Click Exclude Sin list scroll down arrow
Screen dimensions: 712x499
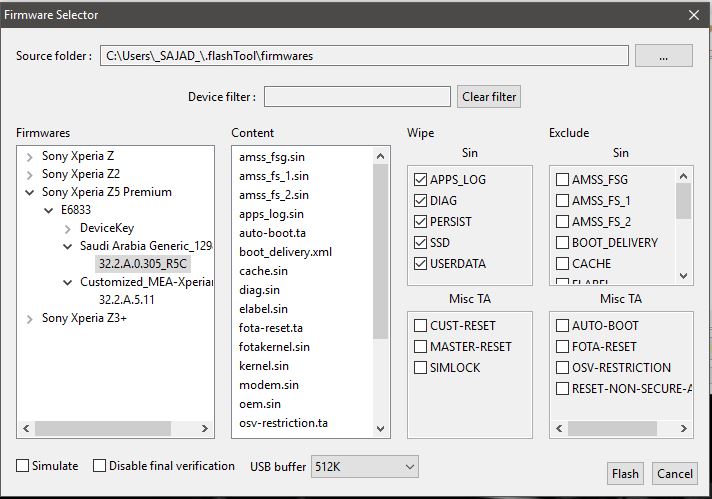point(683,276)
